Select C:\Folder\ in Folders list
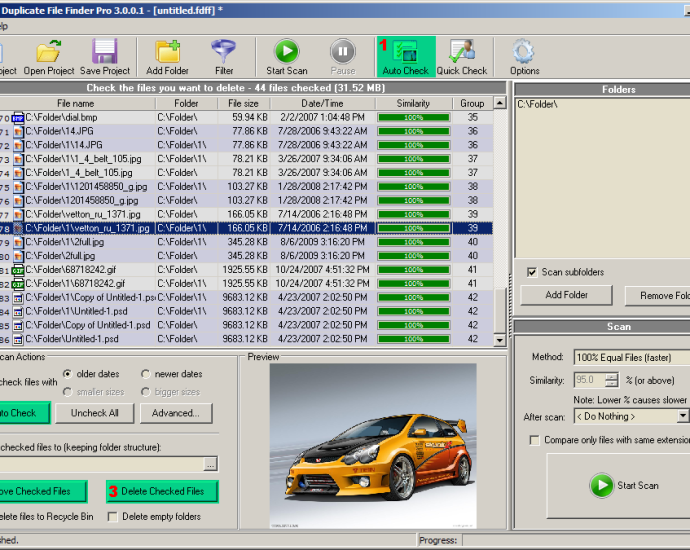690x550 pixels. click(x=537, y=104)
